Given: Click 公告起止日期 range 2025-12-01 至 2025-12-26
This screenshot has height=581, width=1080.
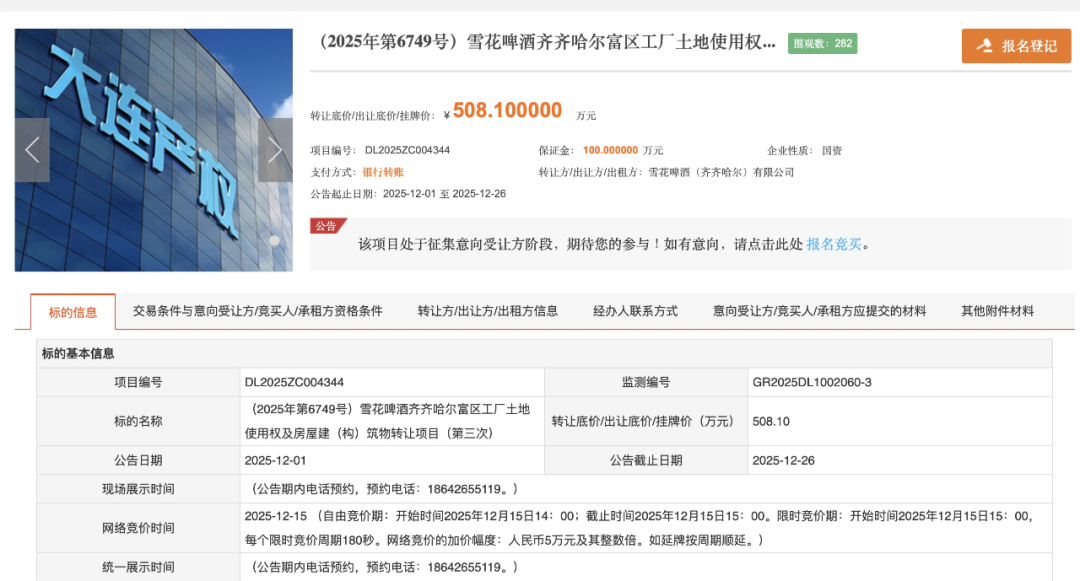Looking at the screenshot, I should point(444,194).
